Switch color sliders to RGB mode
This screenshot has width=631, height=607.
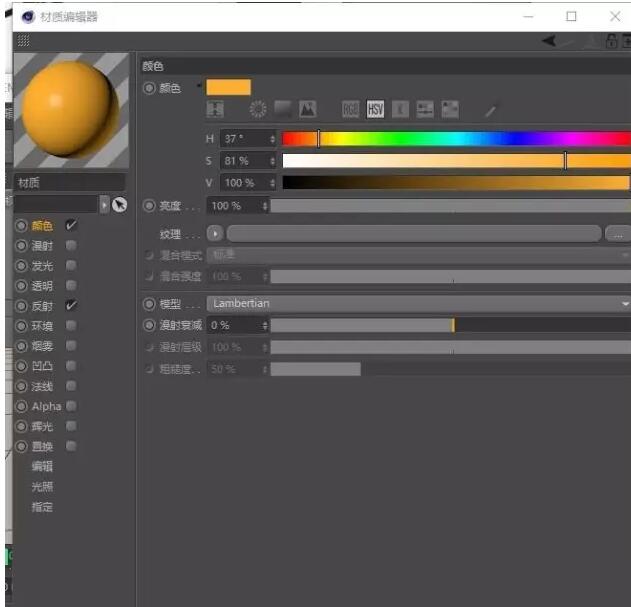[x=351, y=109]
